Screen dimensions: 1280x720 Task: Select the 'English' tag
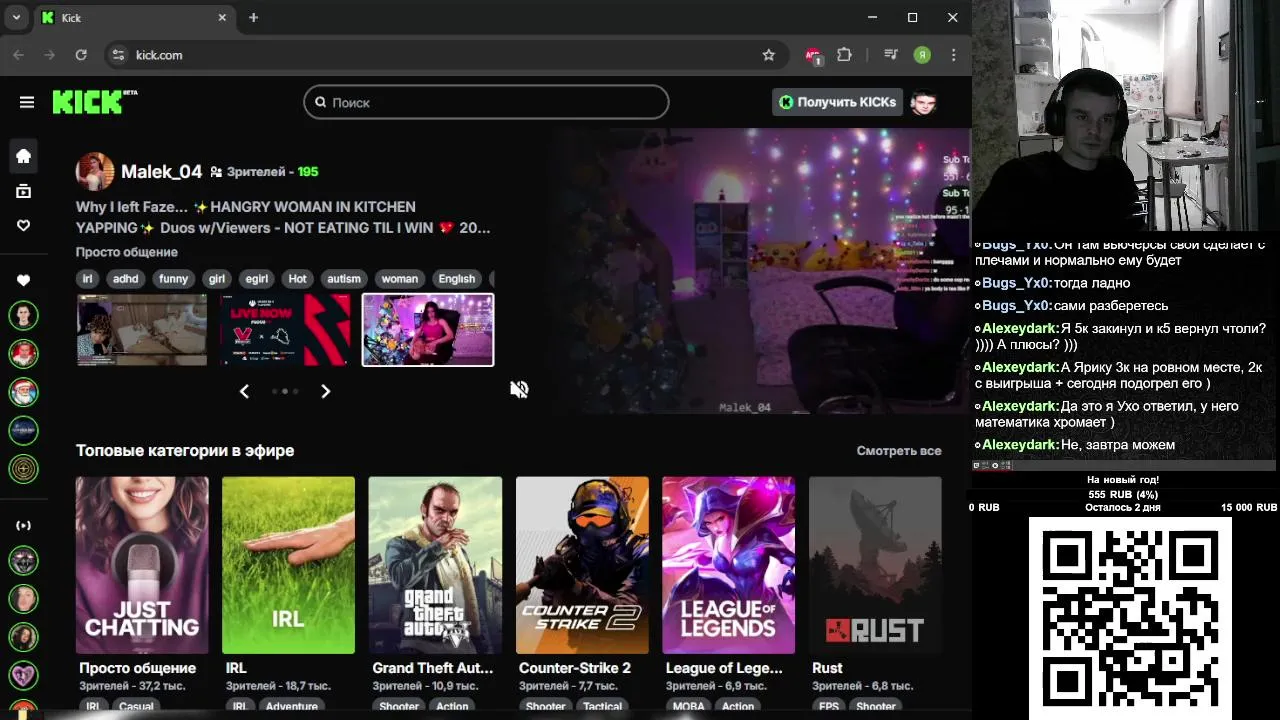(457, 279)
